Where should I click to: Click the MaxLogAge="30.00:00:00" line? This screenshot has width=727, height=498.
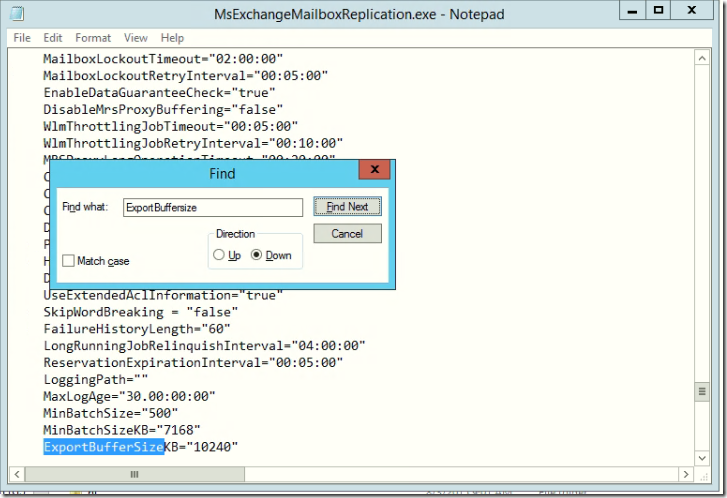point(129,396)
